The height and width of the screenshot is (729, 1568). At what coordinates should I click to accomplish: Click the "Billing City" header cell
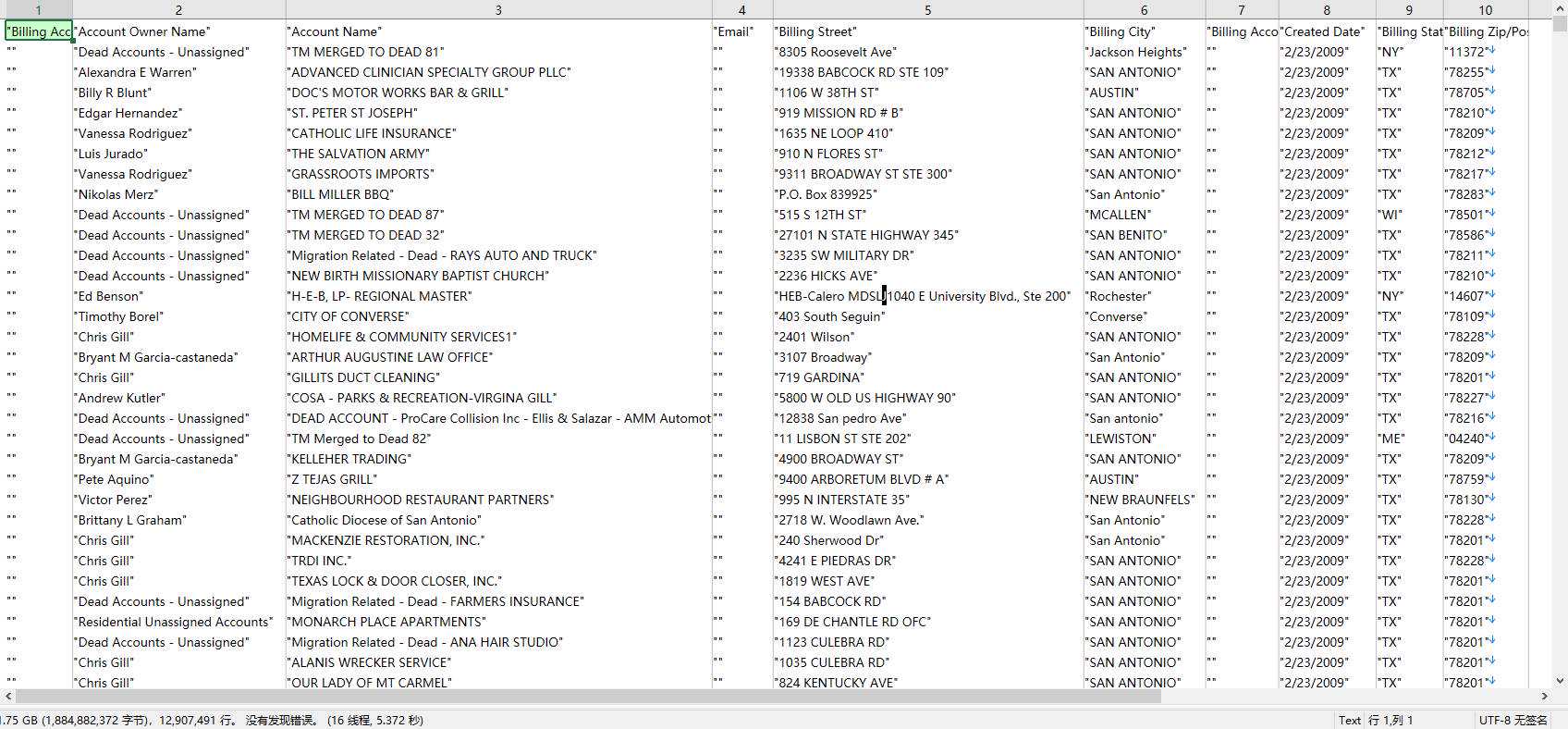(x=1144, y=31)
